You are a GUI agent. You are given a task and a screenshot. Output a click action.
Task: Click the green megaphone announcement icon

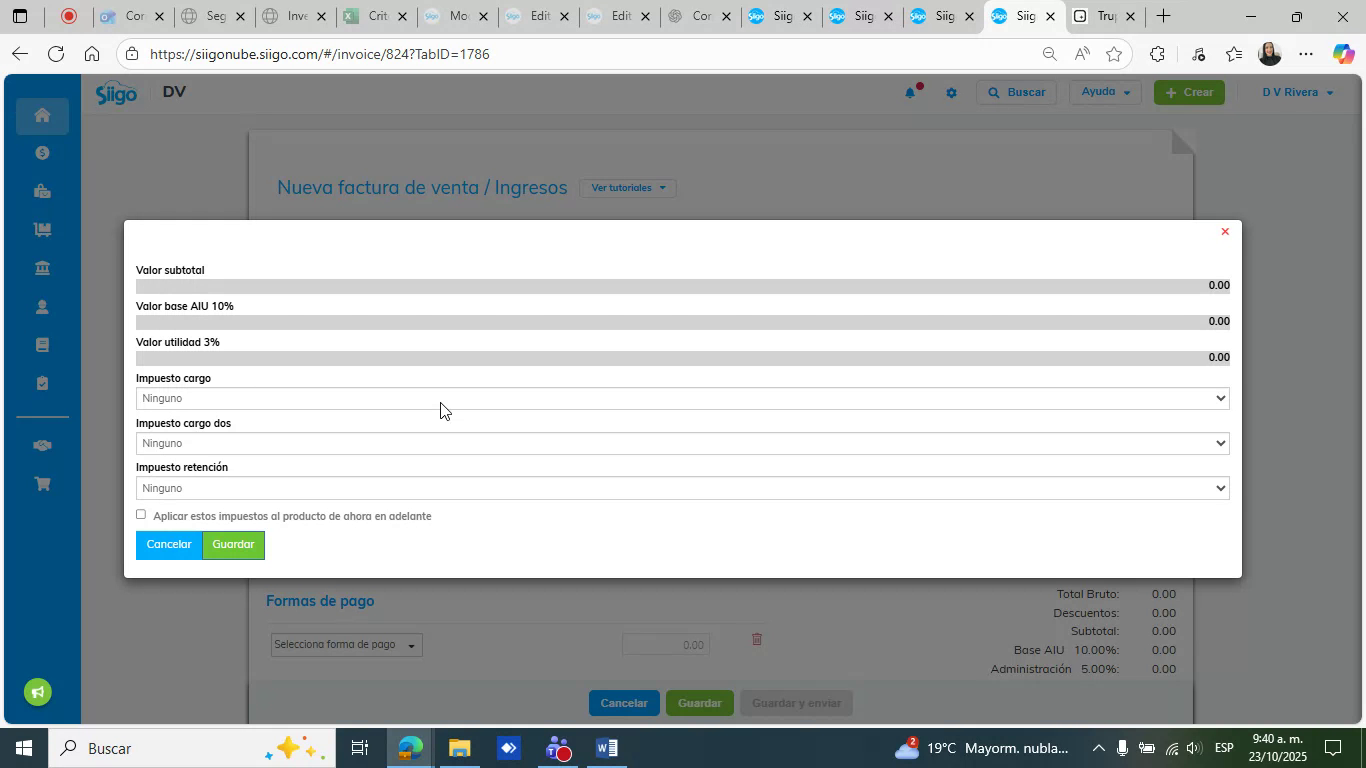tap(38, 692)
